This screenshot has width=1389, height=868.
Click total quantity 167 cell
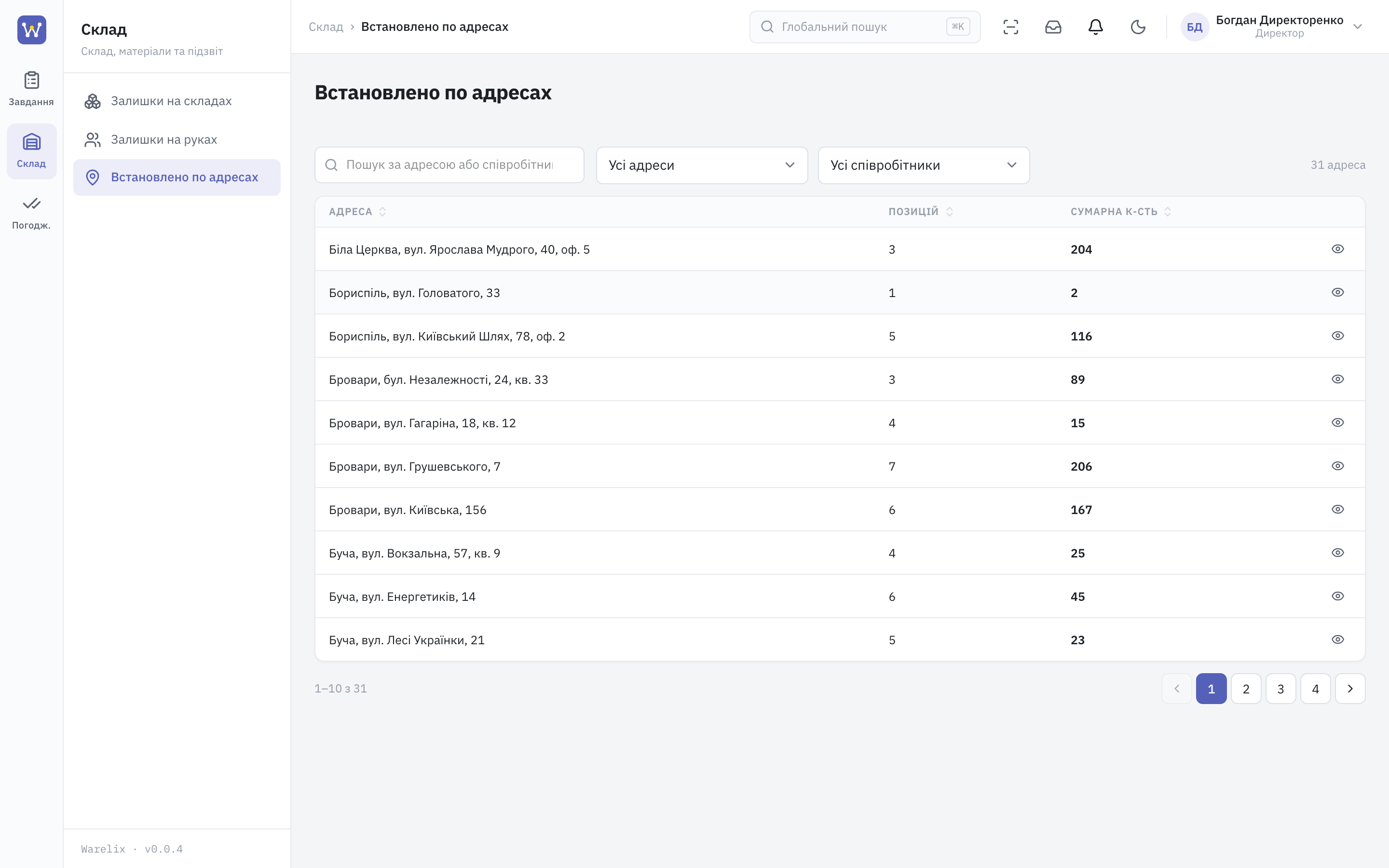1081,510
